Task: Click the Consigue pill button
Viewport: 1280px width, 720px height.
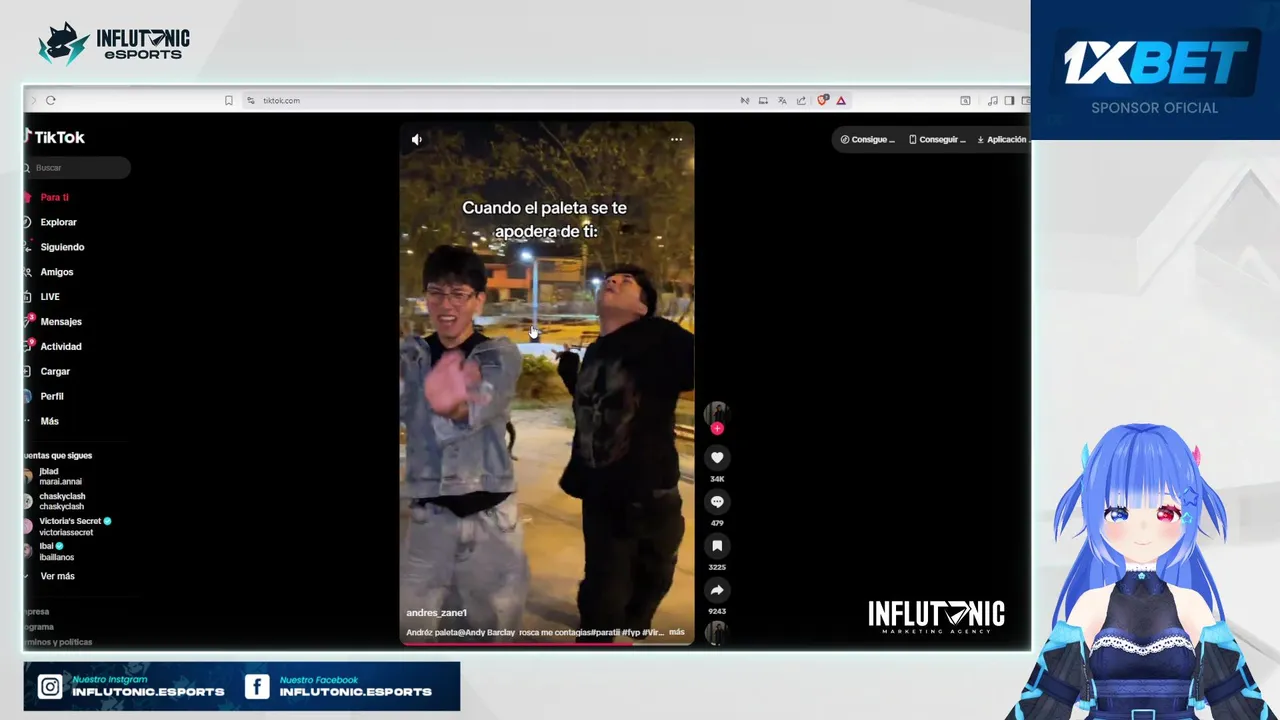Action: (x=867, y=140)
